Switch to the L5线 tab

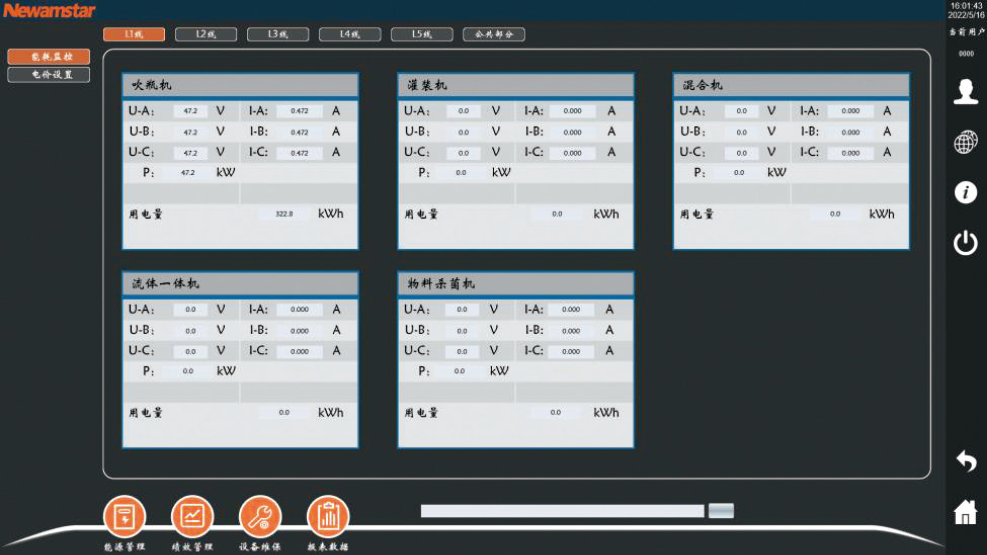point(422,34)
